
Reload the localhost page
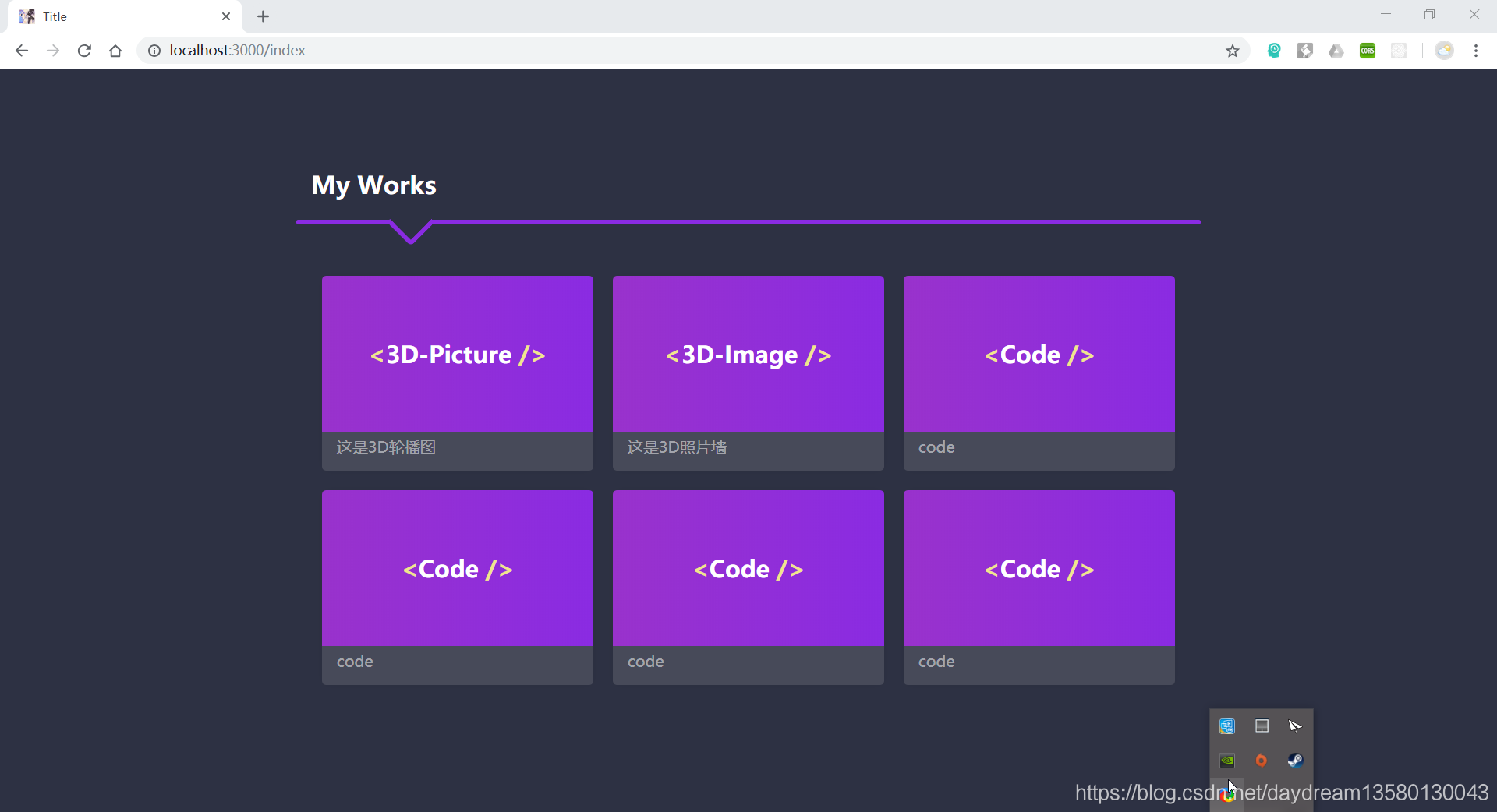[x=84, y=51]
